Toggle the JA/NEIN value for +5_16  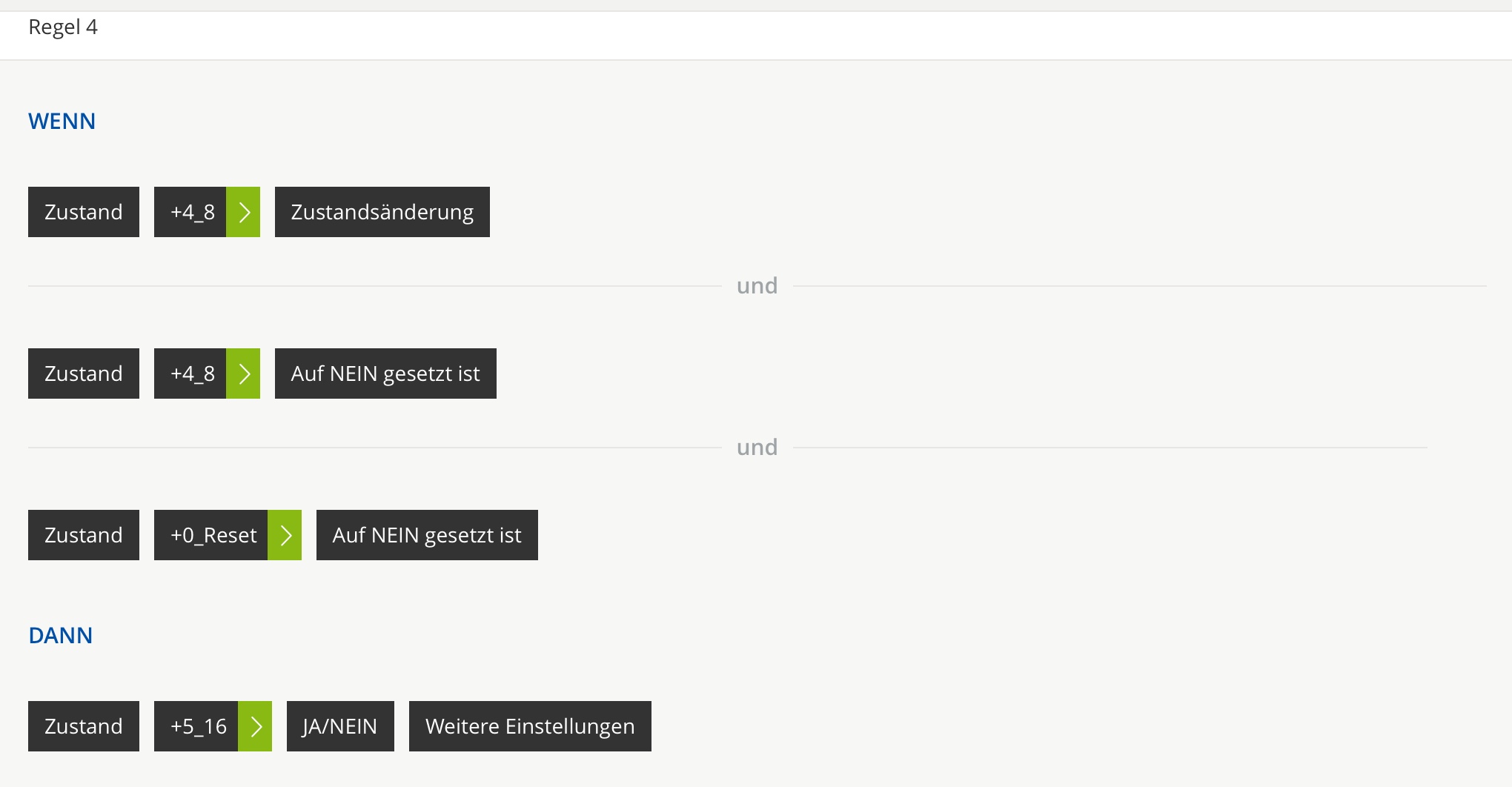tap(340, 726)
